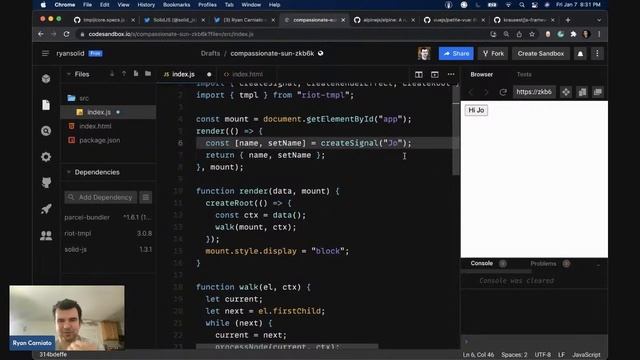Refresh the sandbox browser preview
The width and height of the screenshot is (640, 360).
click(503, 92)
